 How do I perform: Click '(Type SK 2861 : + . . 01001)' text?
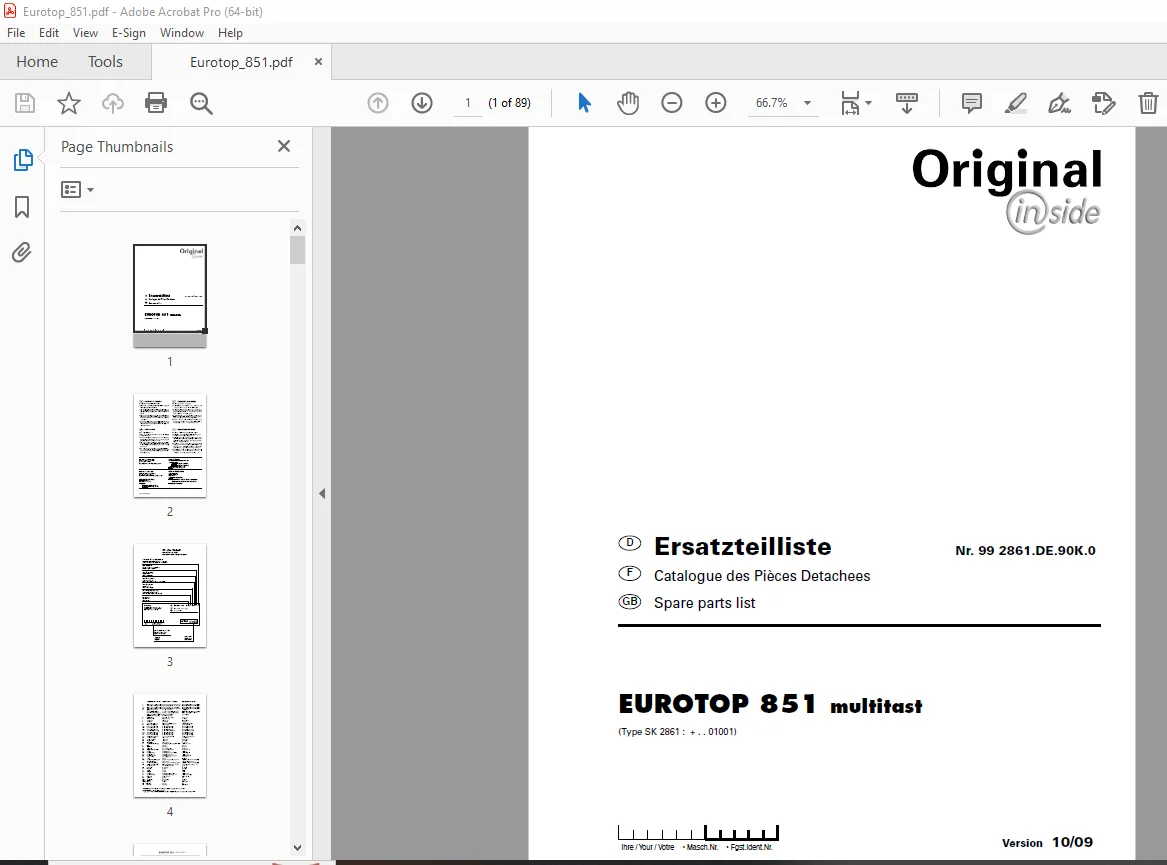677,732
